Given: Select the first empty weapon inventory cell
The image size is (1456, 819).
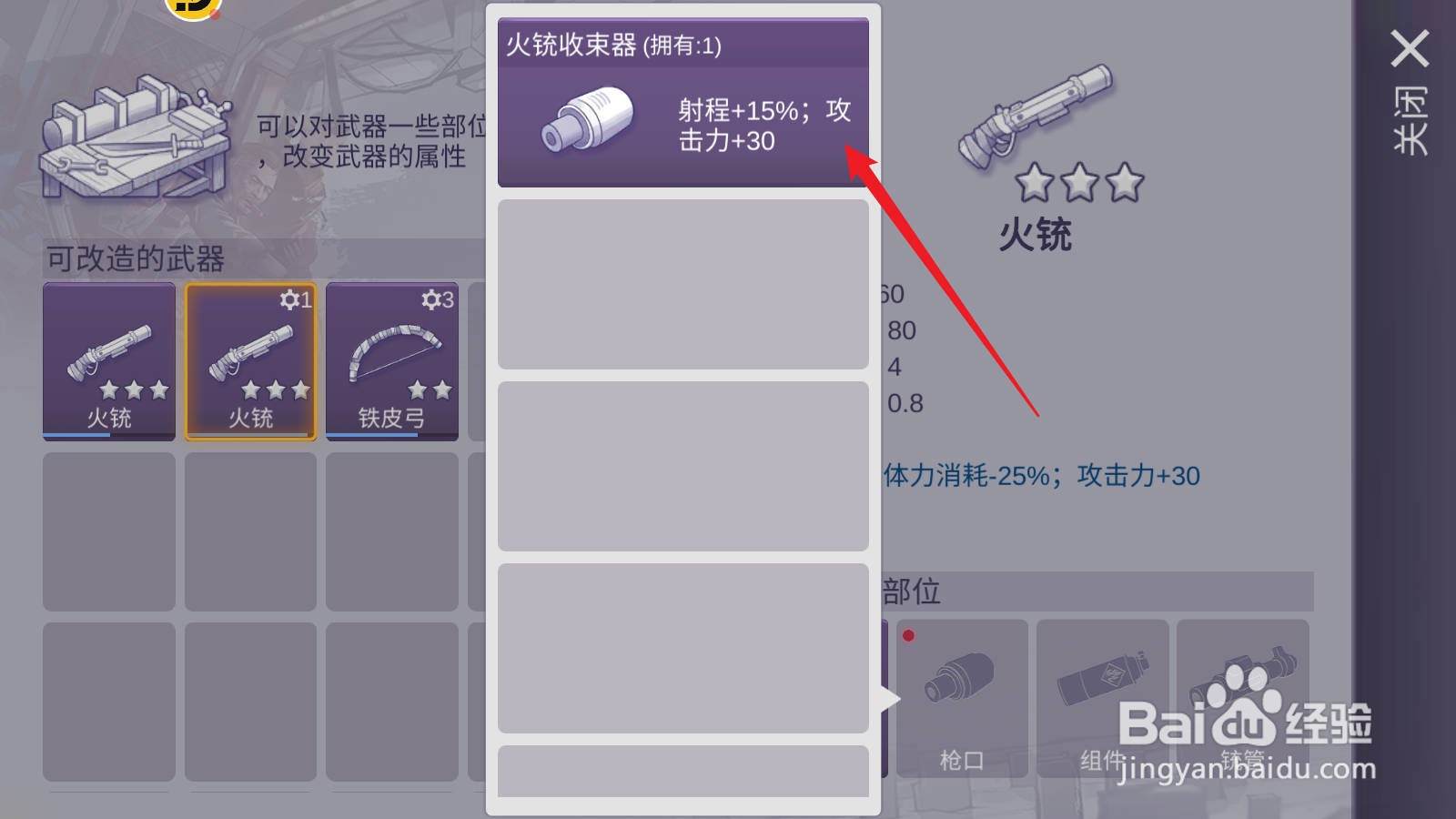Looking at the screenshot, I should [109, 531].
